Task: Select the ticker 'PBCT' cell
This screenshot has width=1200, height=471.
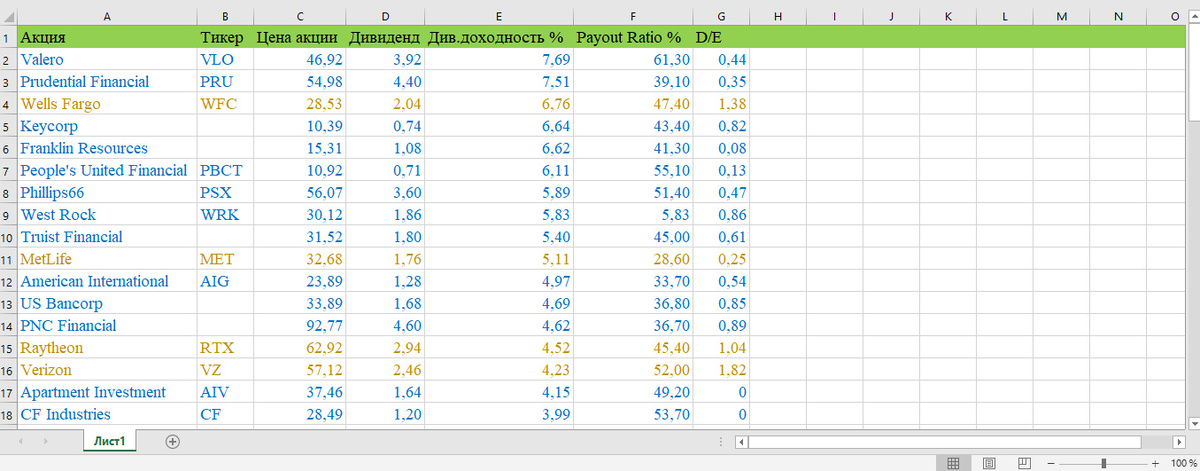Action: coord(225,170)
